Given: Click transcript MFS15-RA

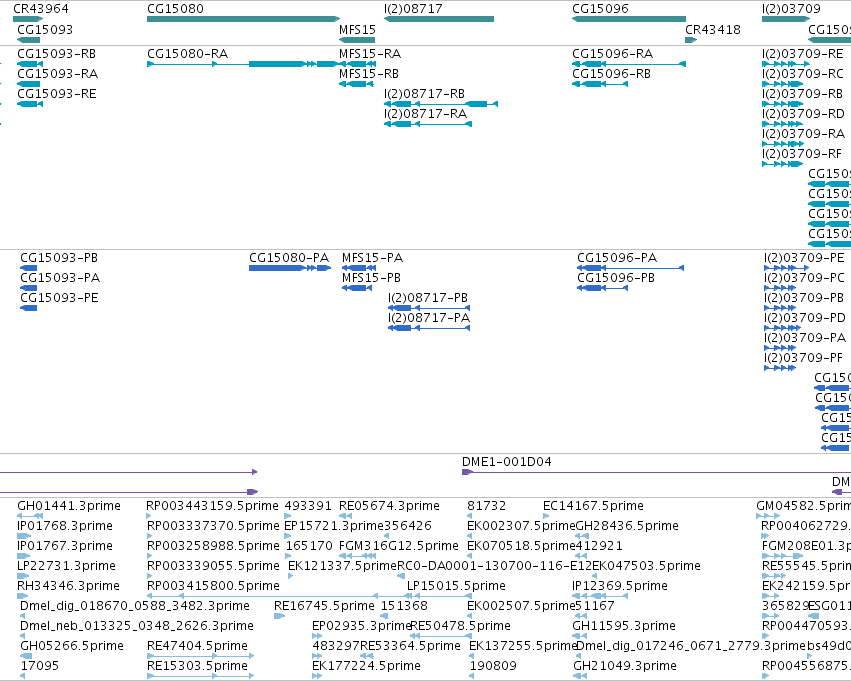Looking at the screenshot, I should point(357,64).
